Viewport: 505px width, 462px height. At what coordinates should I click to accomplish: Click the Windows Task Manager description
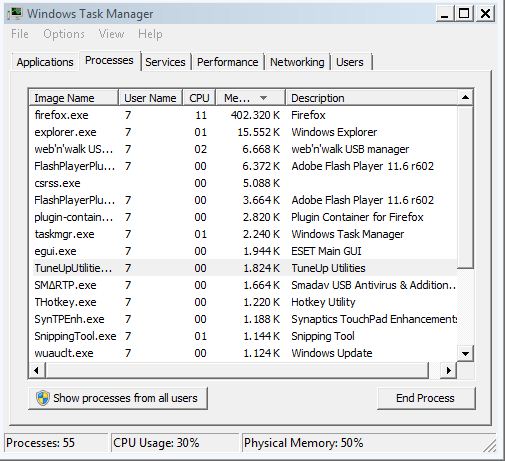coord(348,234)
